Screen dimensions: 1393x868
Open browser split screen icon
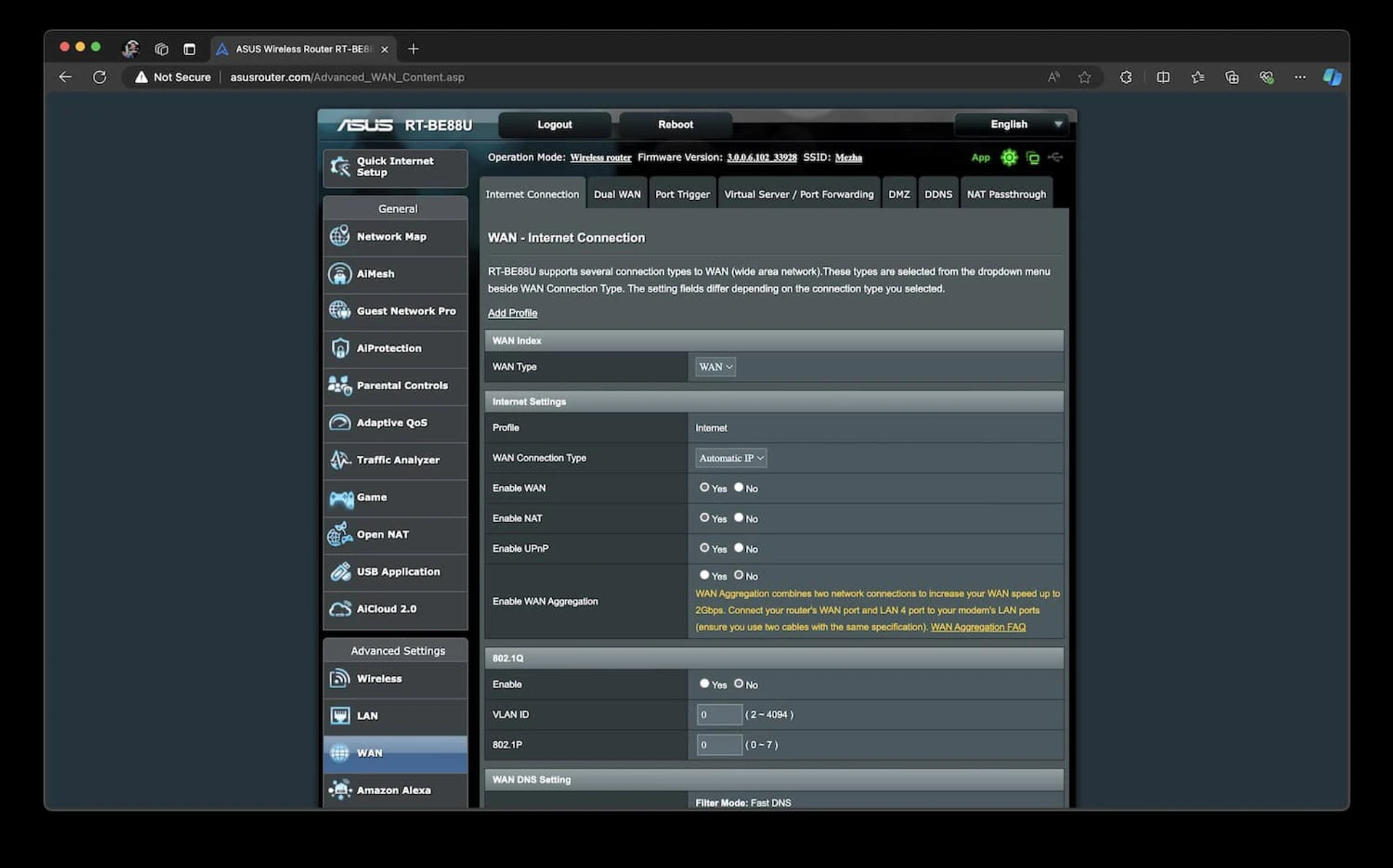(x=1163, y=77)
